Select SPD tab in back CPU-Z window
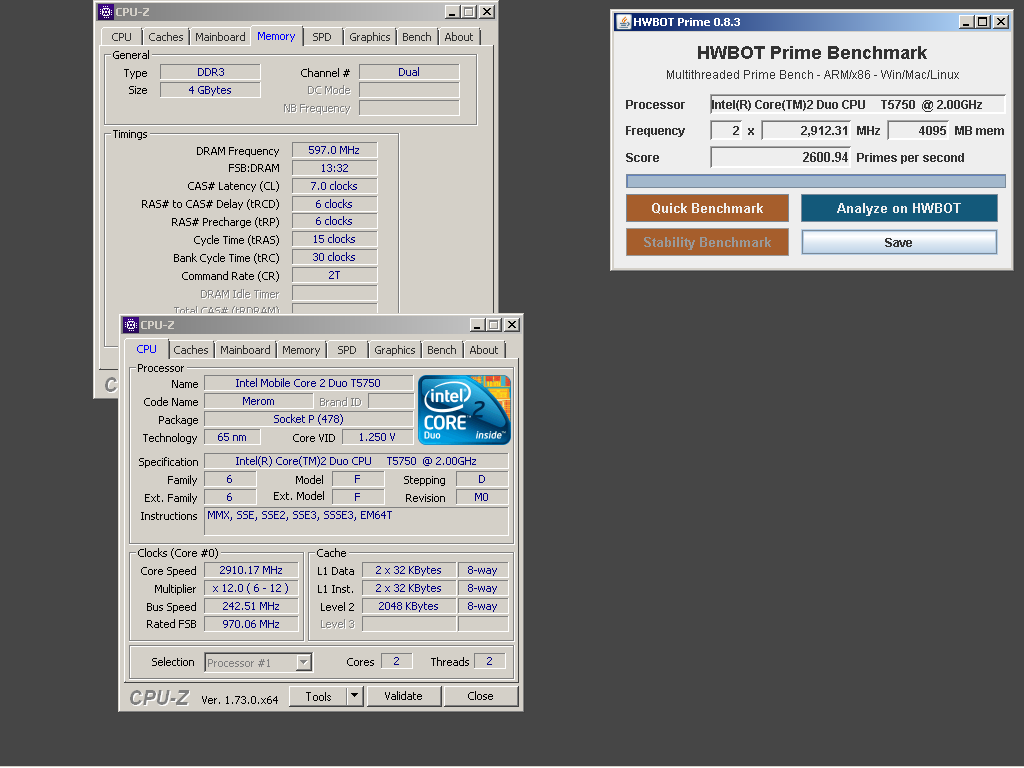 point(321,37)
